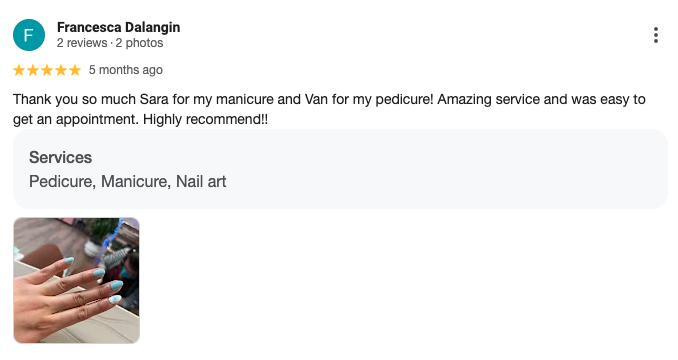Click the "2 photos" count text
This screenshot has height=360, width=678.
[139, 43]
